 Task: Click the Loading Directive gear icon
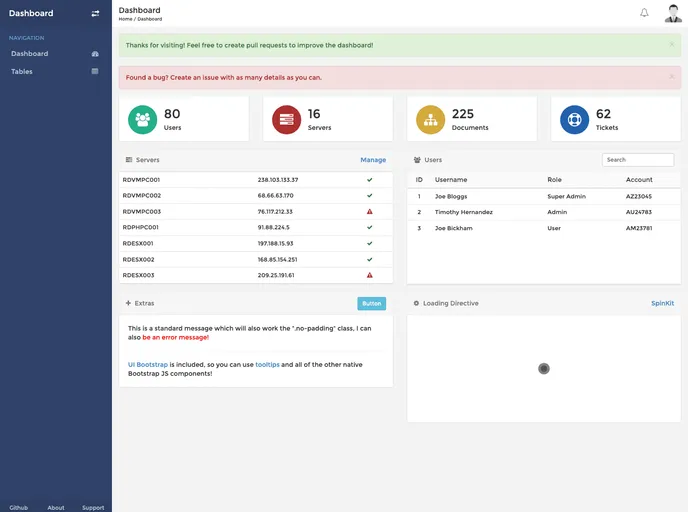pos(416,303)
